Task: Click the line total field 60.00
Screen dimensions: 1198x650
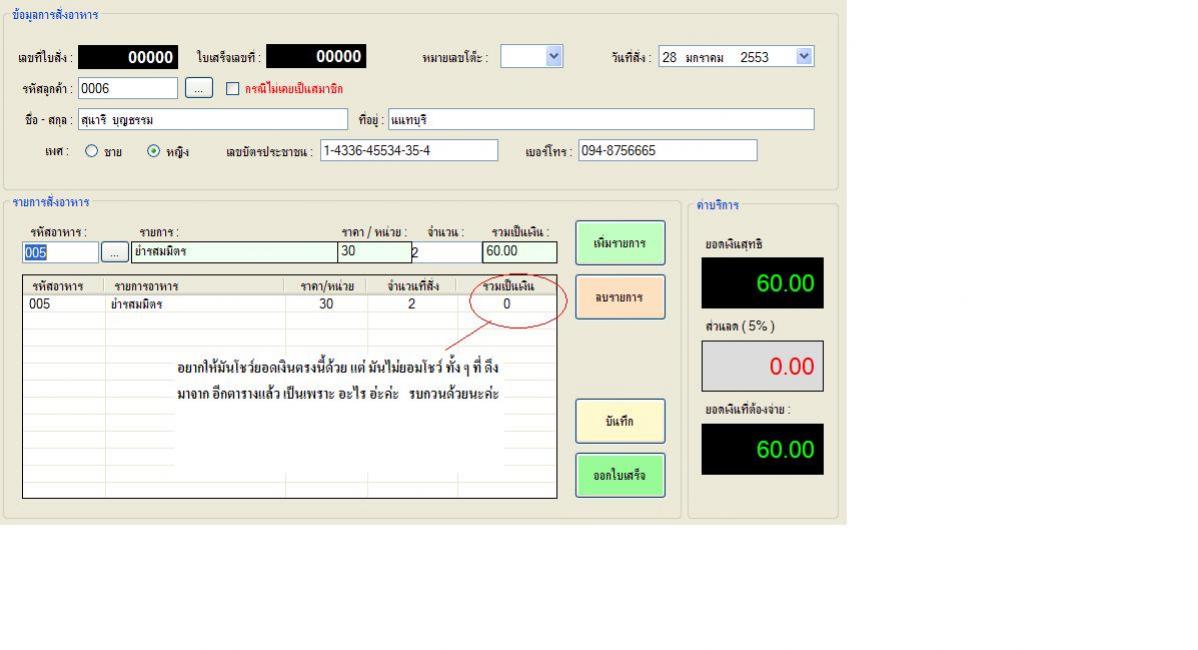Action: tap(520, 252)
